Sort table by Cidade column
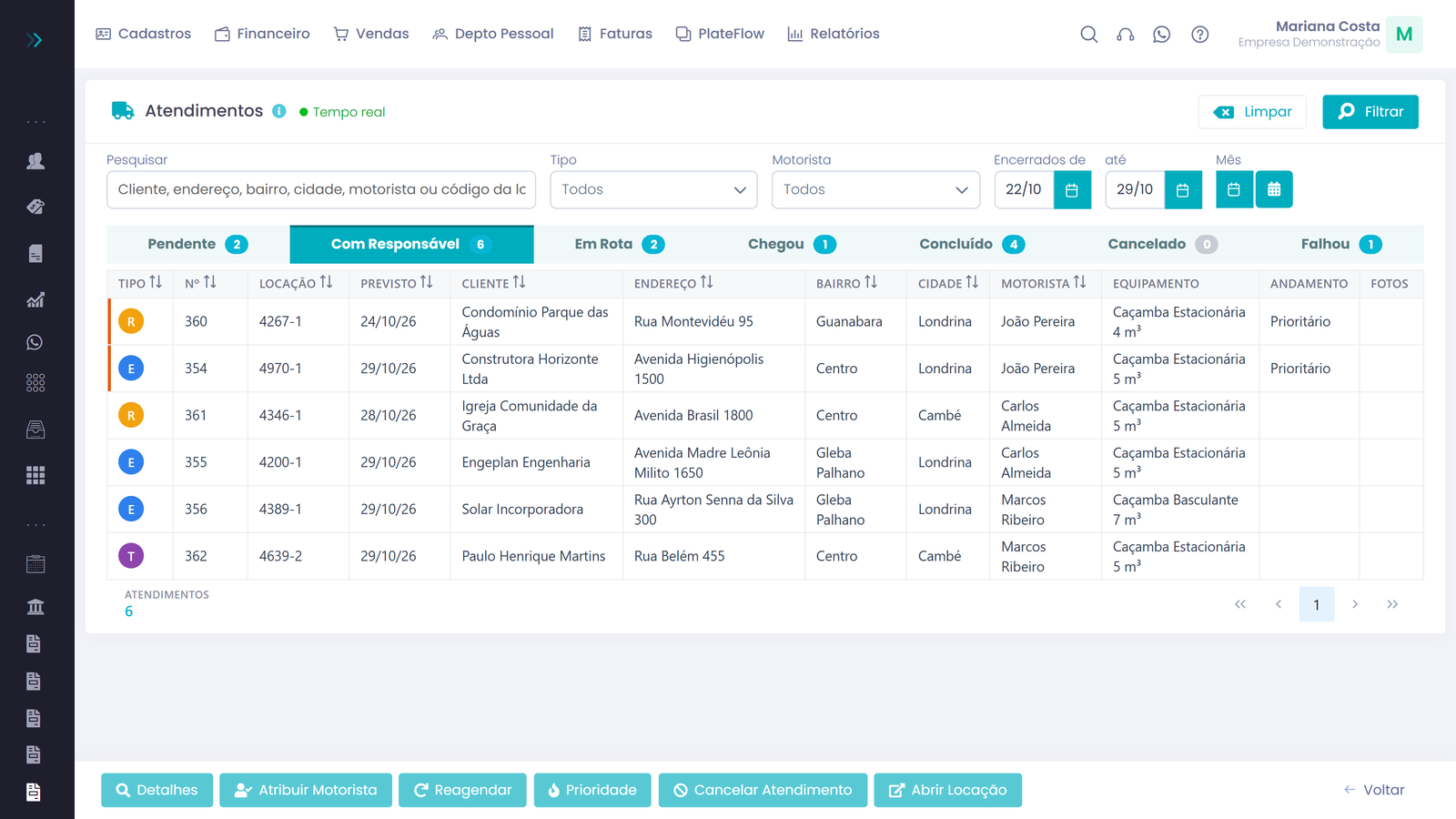 click(948, 283)
